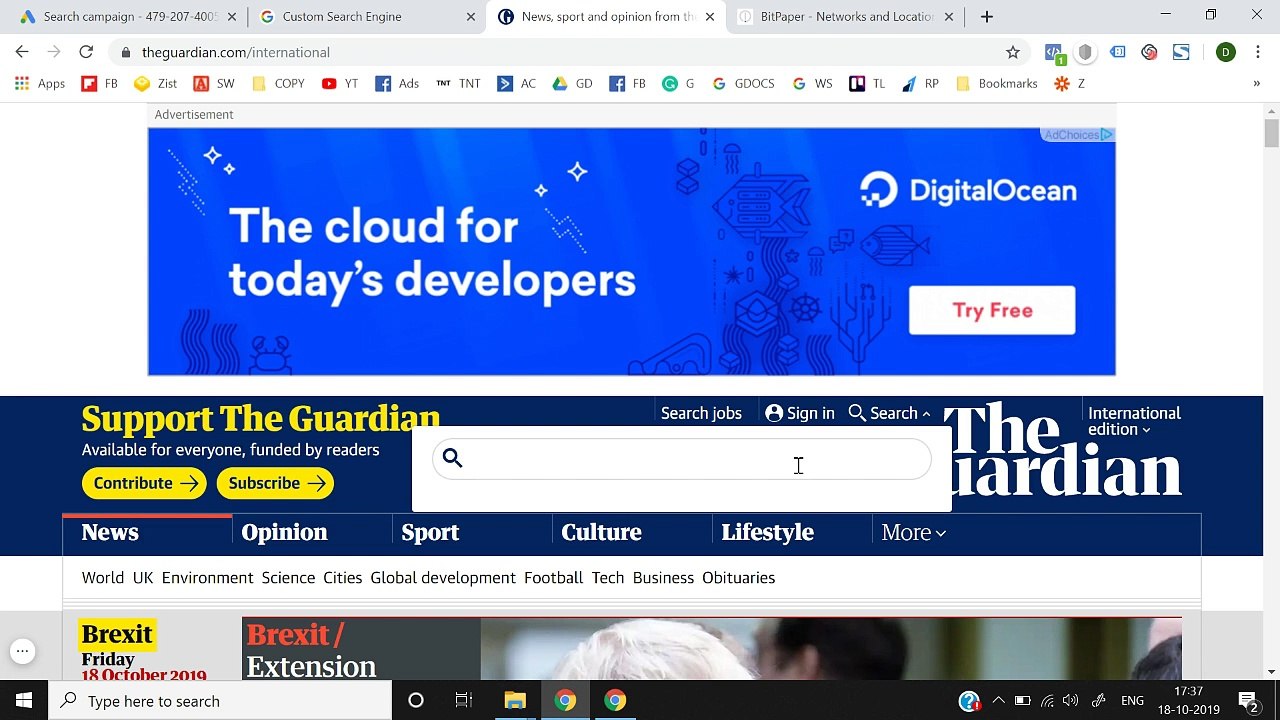Open the WS bookmark
The width and height of the screenshot is (1280, 720).
coord(812,84)
